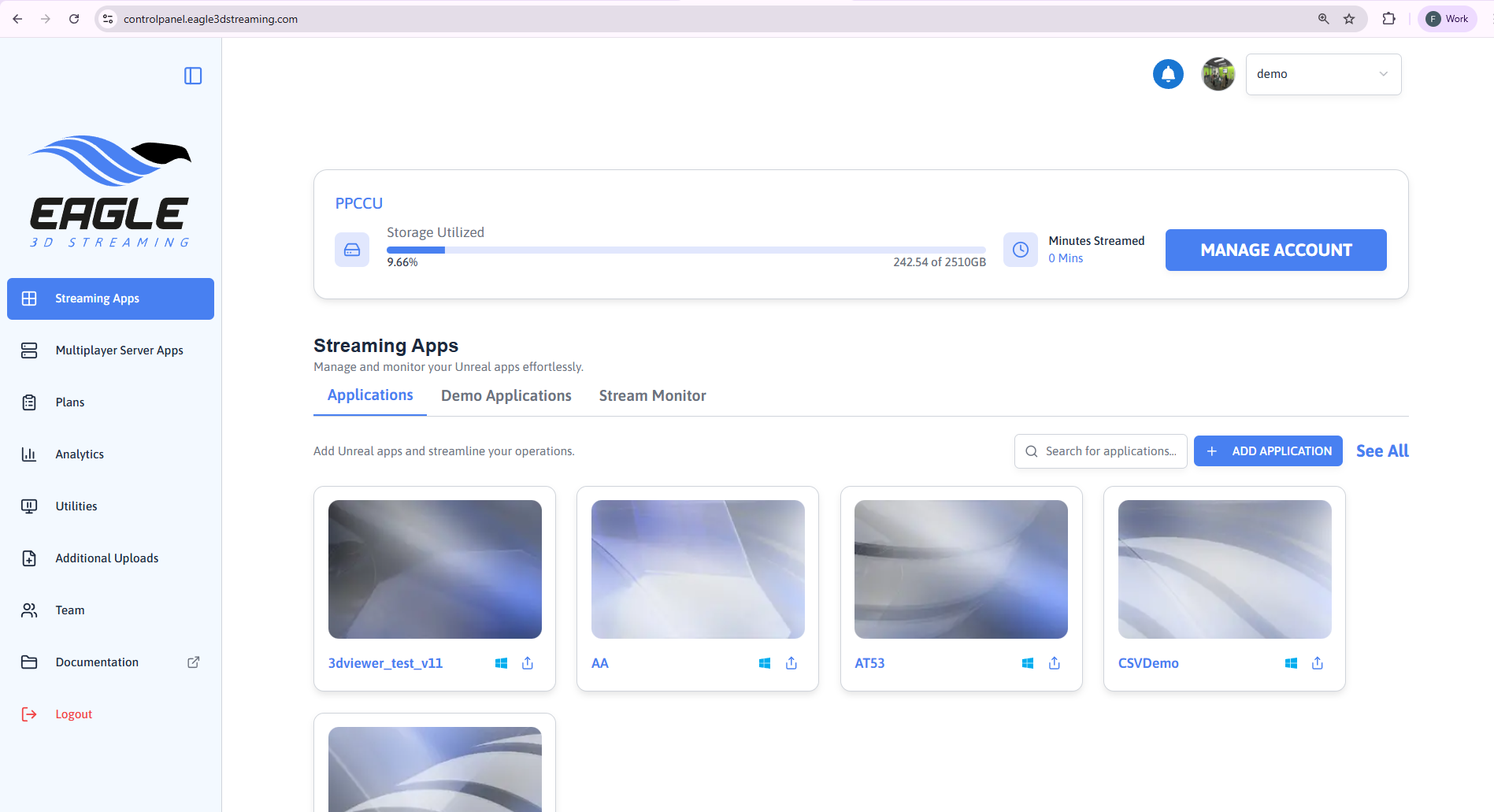Open the notifications bell
This screenshot has width=1494, height=812.
click(x=1168, y=74)
